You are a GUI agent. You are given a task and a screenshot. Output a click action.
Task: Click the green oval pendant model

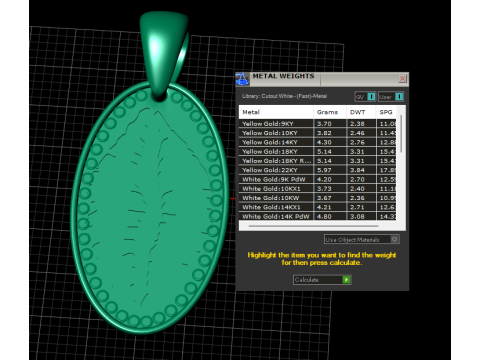150,207
